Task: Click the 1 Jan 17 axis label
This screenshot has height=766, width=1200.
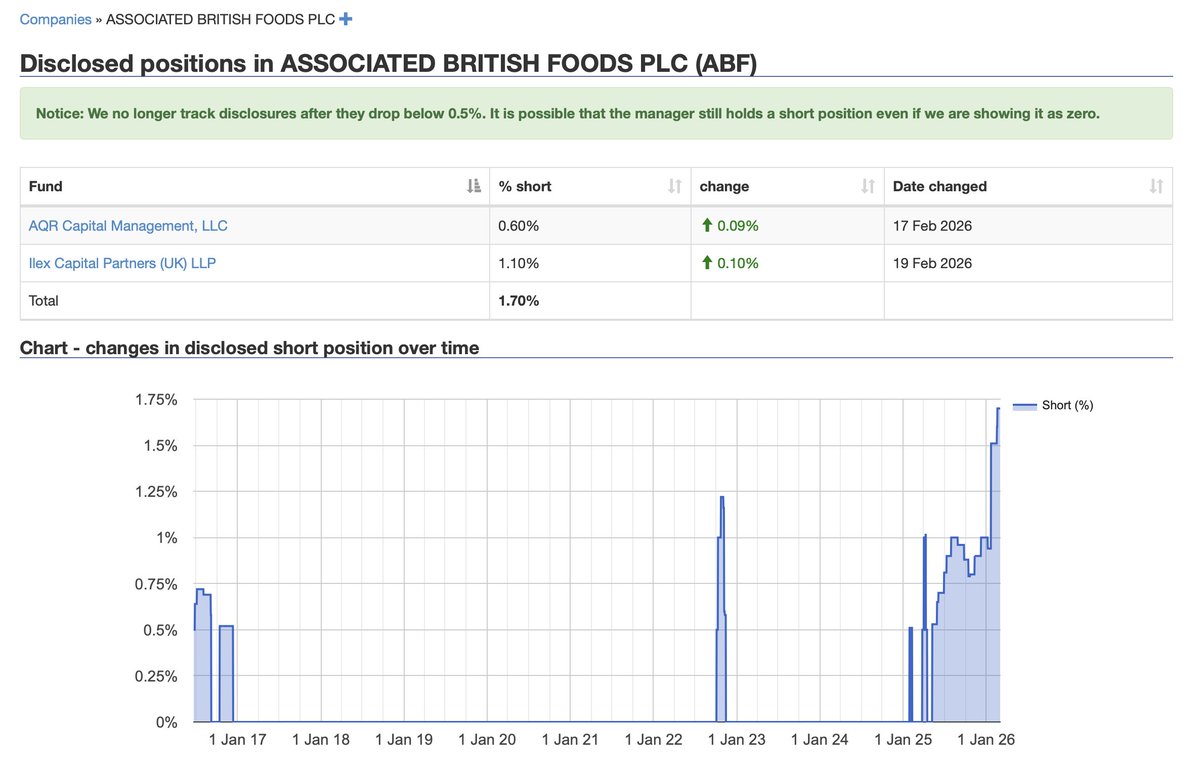Action: 237,740
